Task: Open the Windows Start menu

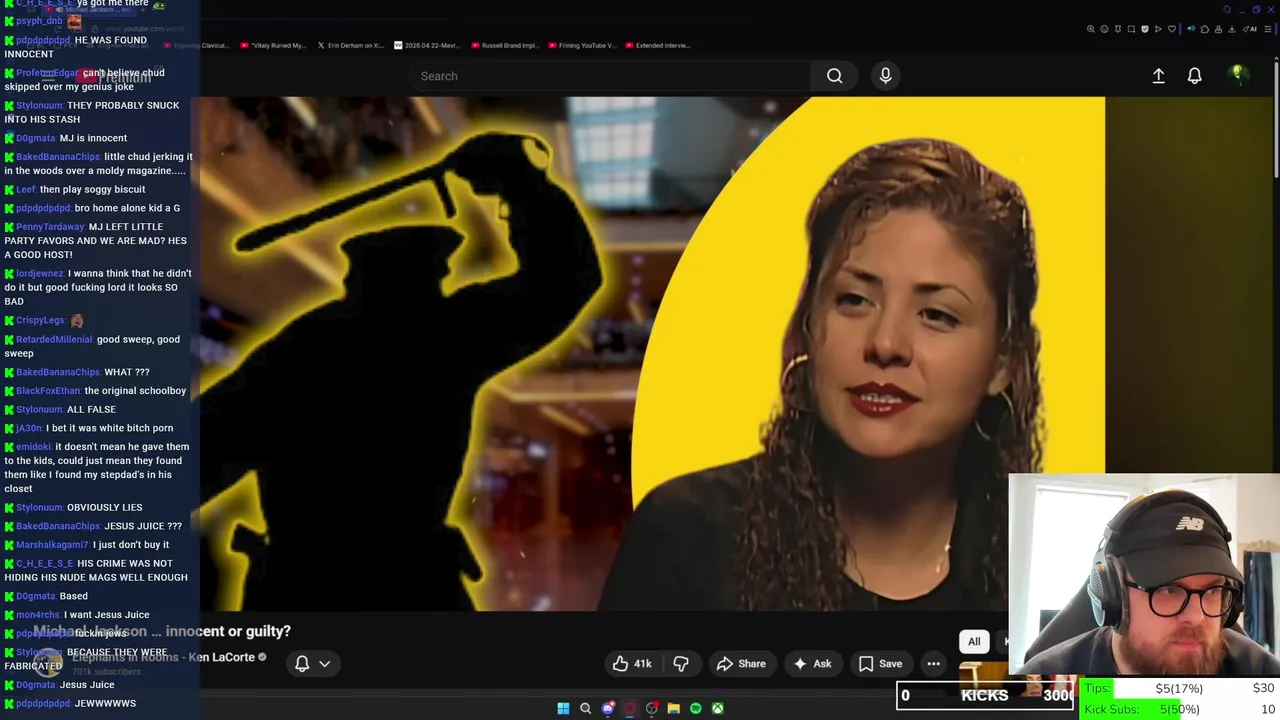Action: [563, 708]
